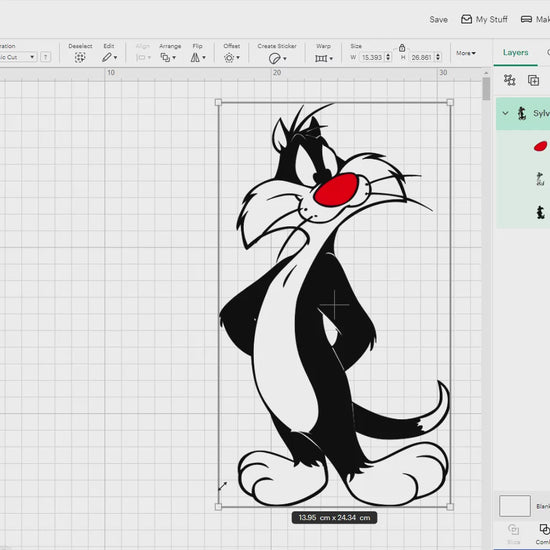Click the Create Sticker icon
This screenshot has height=550, width=550.
(x=274, y=58)
